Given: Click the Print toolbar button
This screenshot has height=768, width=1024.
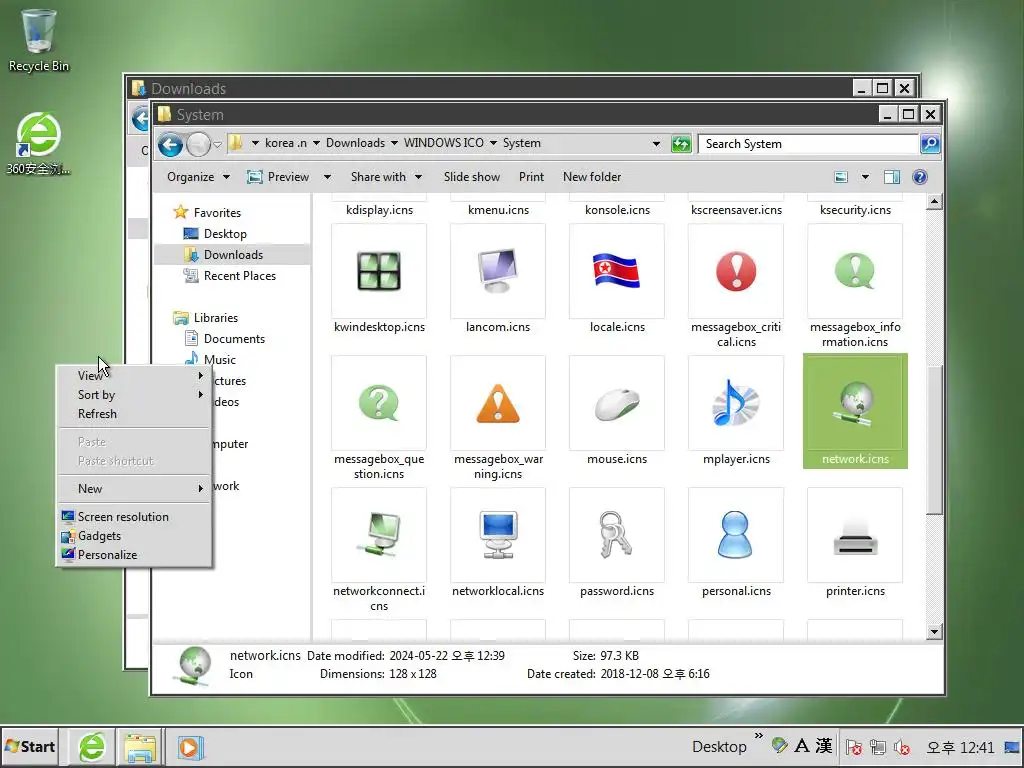Looking at the screenshot, I should pyautogui.click(x=531, y=177).
